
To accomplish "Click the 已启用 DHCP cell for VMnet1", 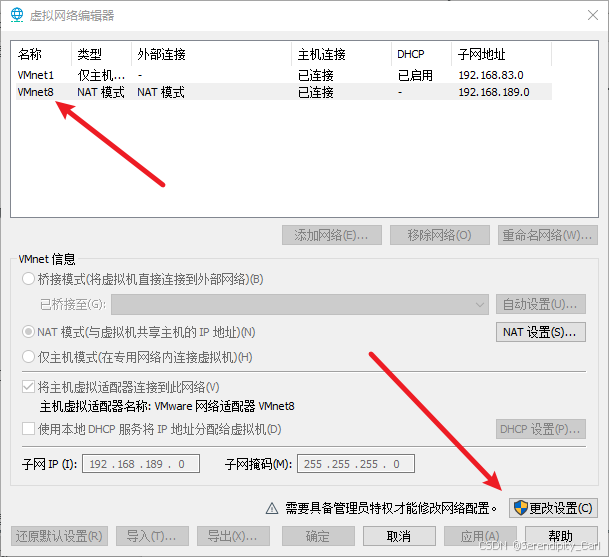I will (x=415, y=75).
